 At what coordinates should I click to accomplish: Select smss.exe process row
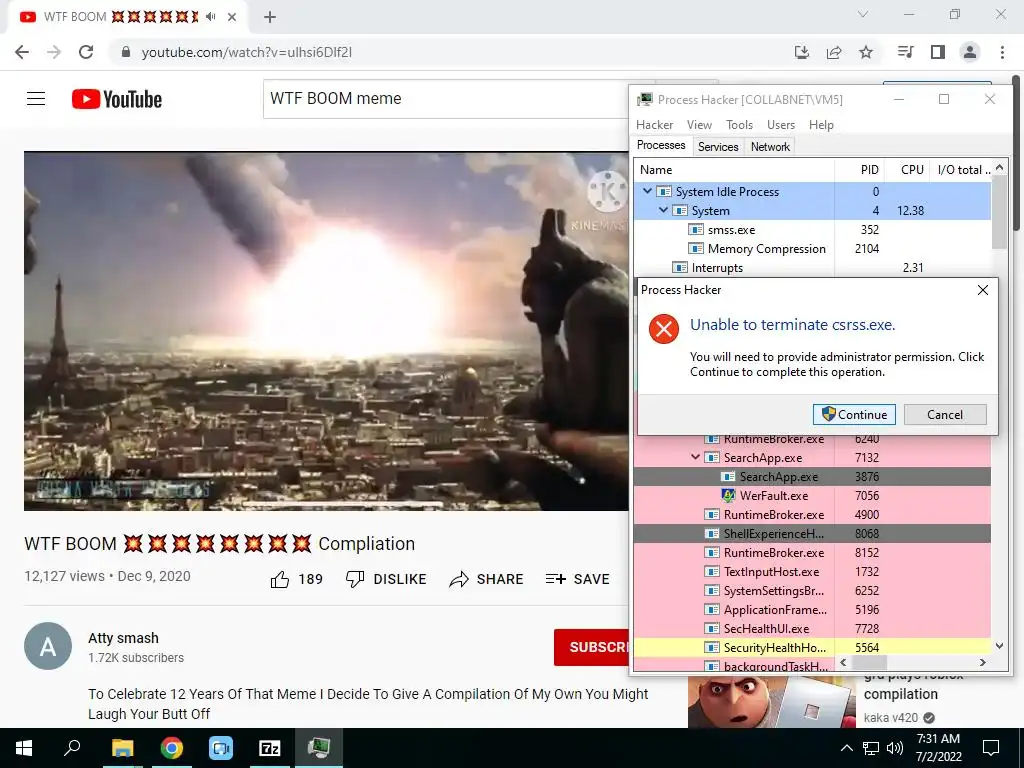(812, 230)
